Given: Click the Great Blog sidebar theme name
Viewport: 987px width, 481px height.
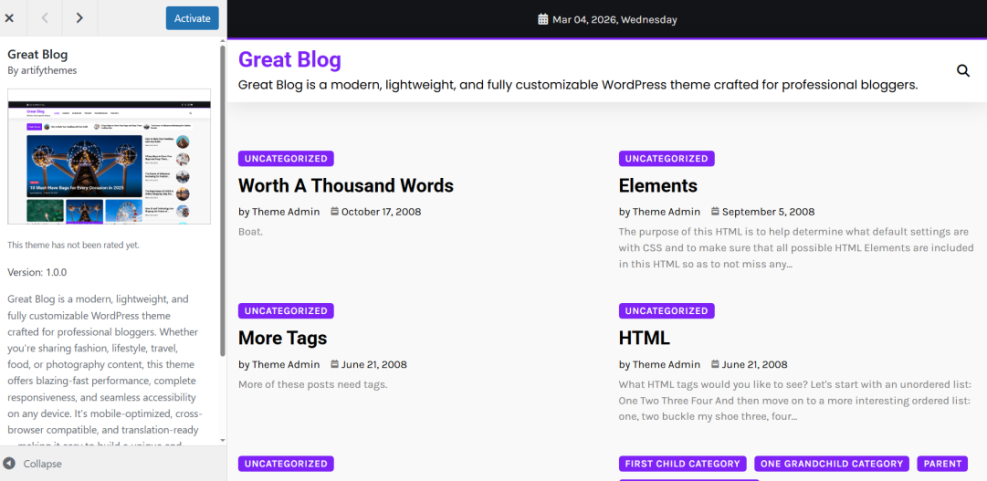Looking at the screenshot, I should (x=38, y=54).
